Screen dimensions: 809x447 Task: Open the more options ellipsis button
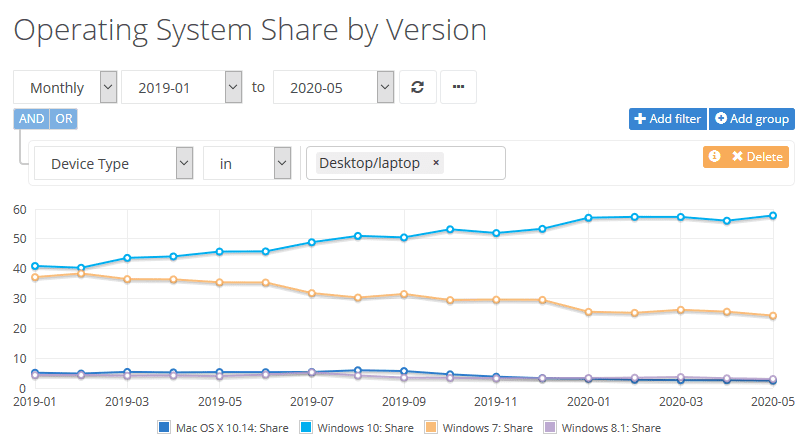tap(458, 87)
